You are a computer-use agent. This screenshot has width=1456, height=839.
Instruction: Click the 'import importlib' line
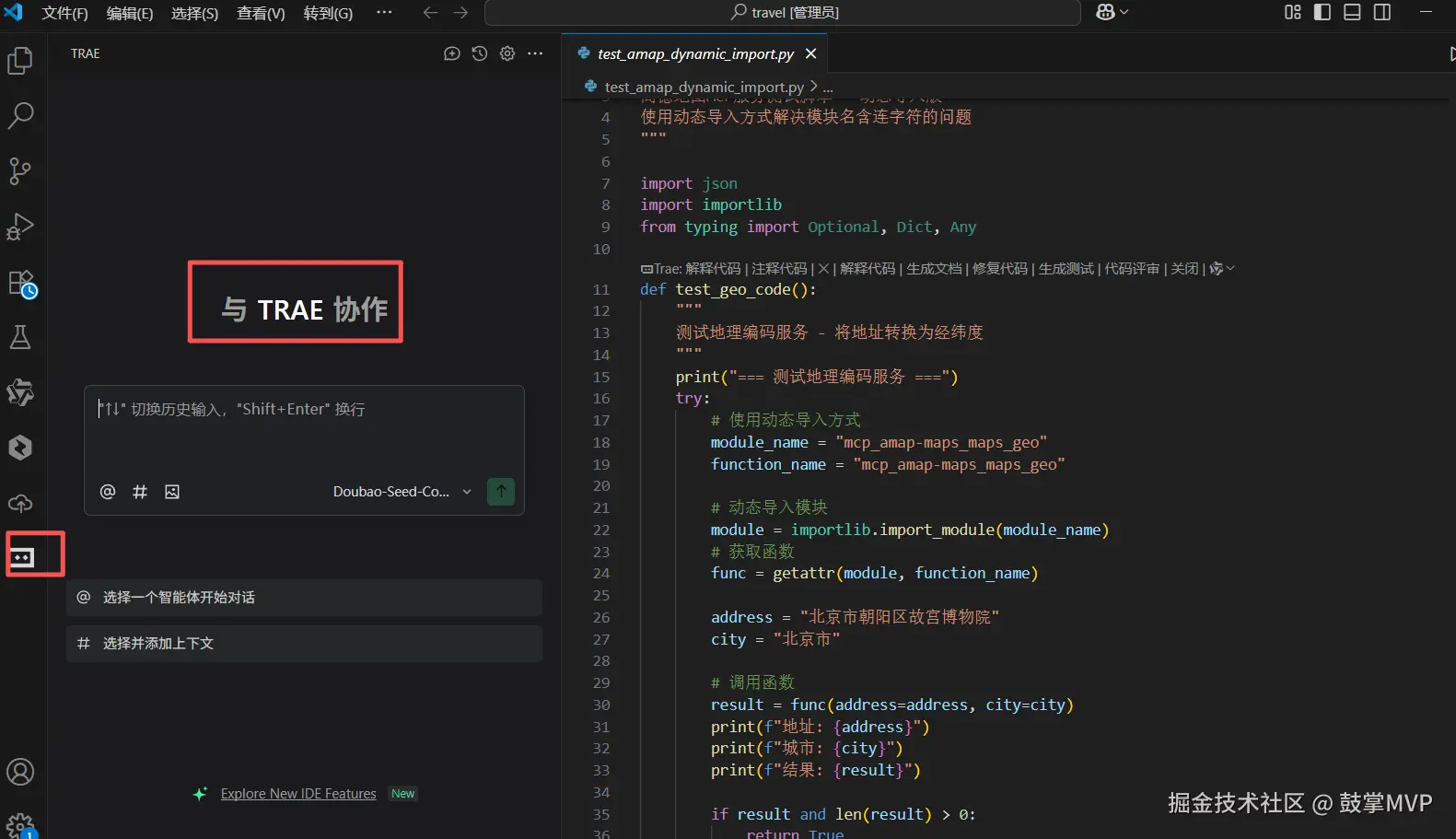click(x=711, y=204)
